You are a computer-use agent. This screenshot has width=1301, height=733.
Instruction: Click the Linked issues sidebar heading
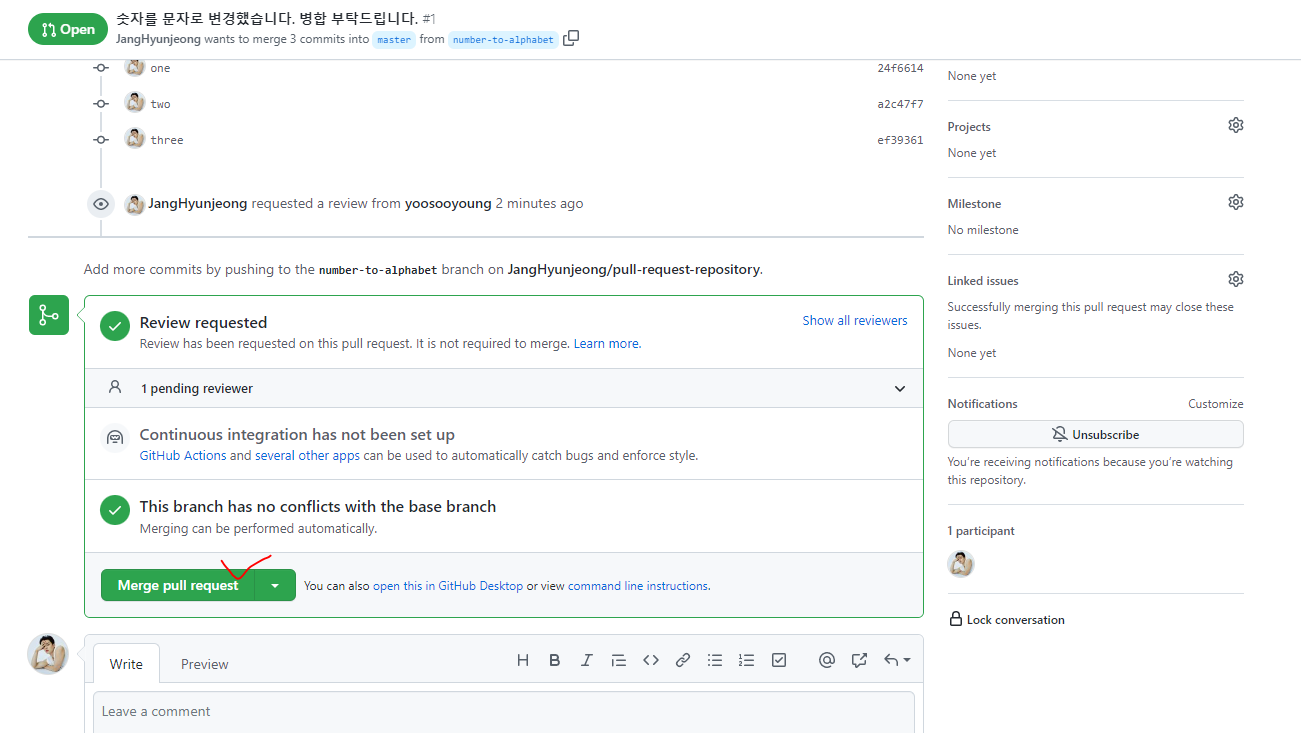point(983,281)
